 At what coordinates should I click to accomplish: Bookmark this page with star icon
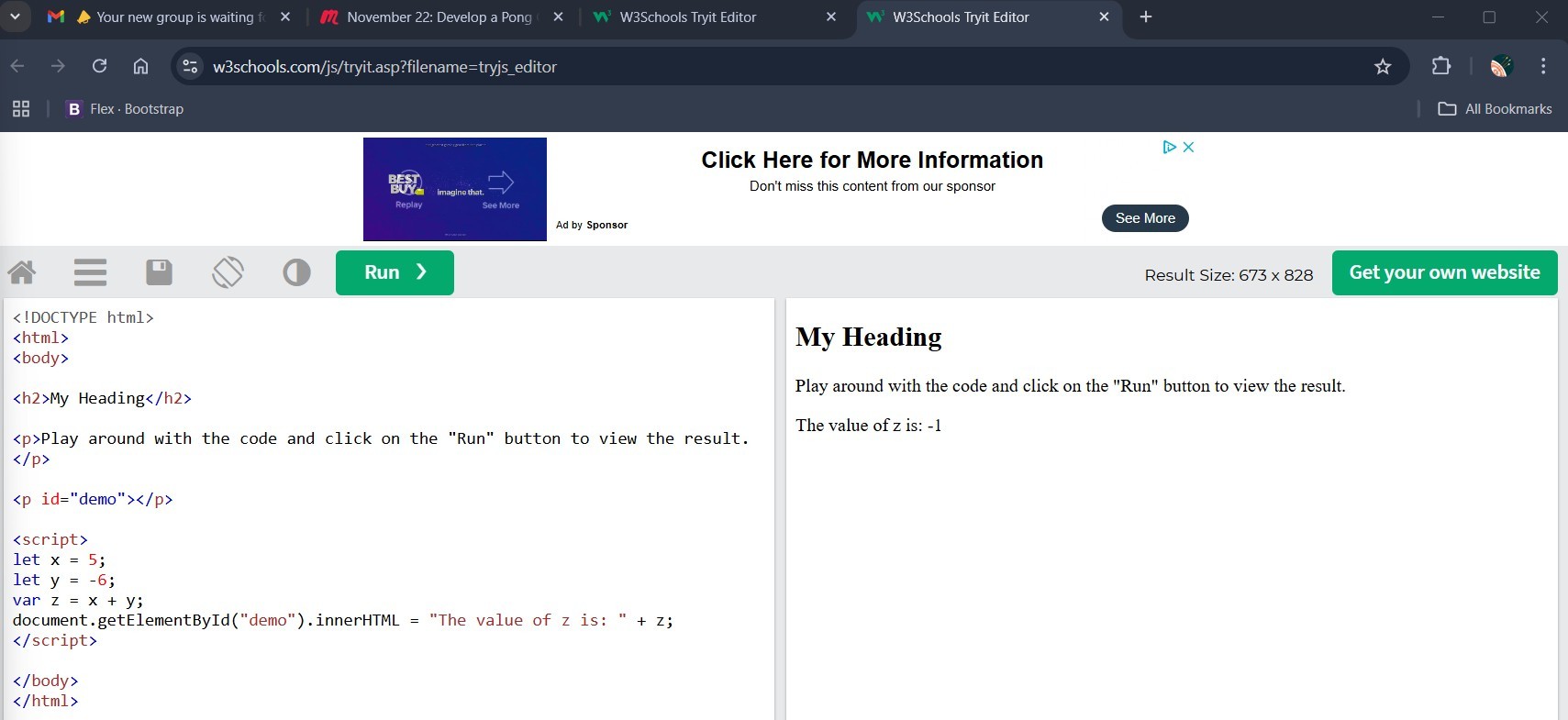[1383, 66]
